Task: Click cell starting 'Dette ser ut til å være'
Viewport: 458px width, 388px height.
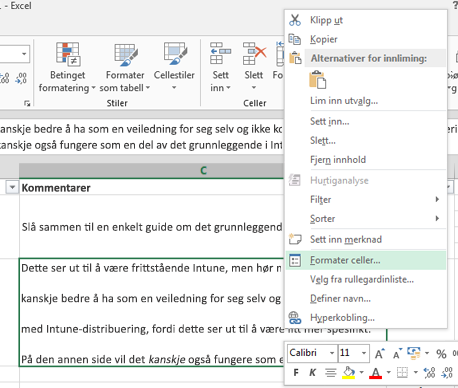Action: coord(152,312)
